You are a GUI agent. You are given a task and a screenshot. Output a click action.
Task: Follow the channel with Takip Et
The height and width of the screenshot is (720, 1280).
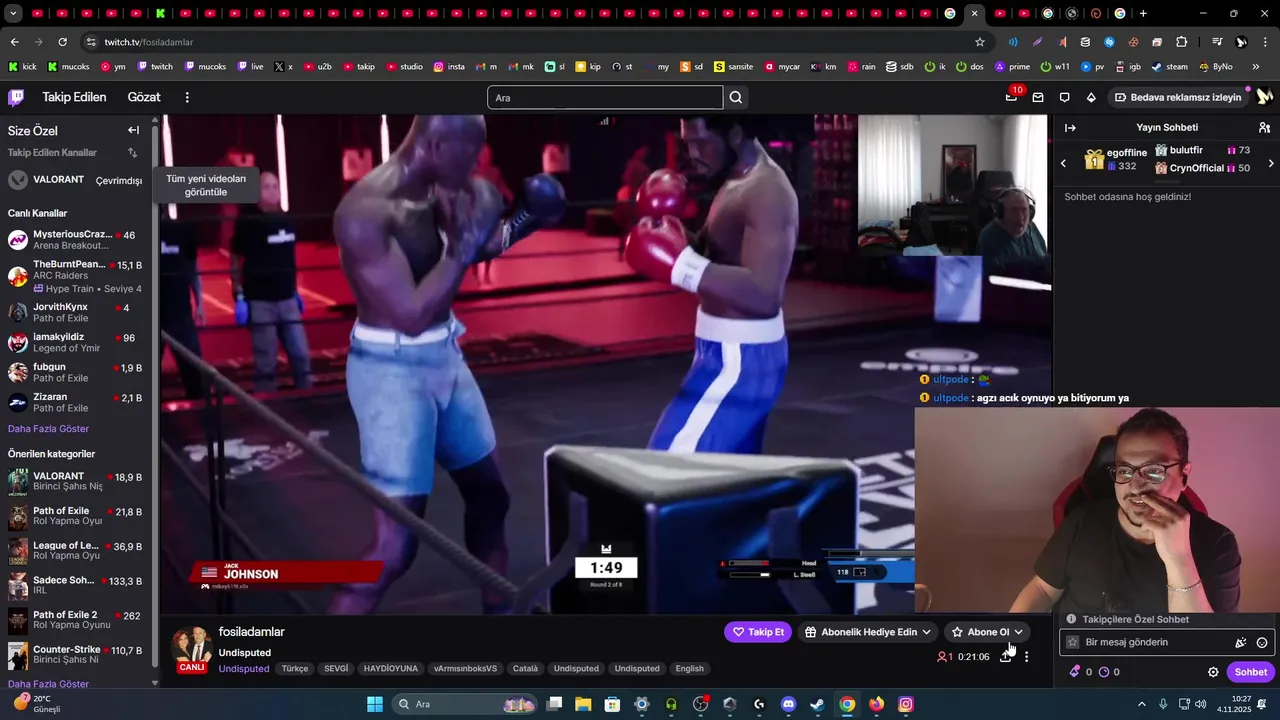(758, 632)
